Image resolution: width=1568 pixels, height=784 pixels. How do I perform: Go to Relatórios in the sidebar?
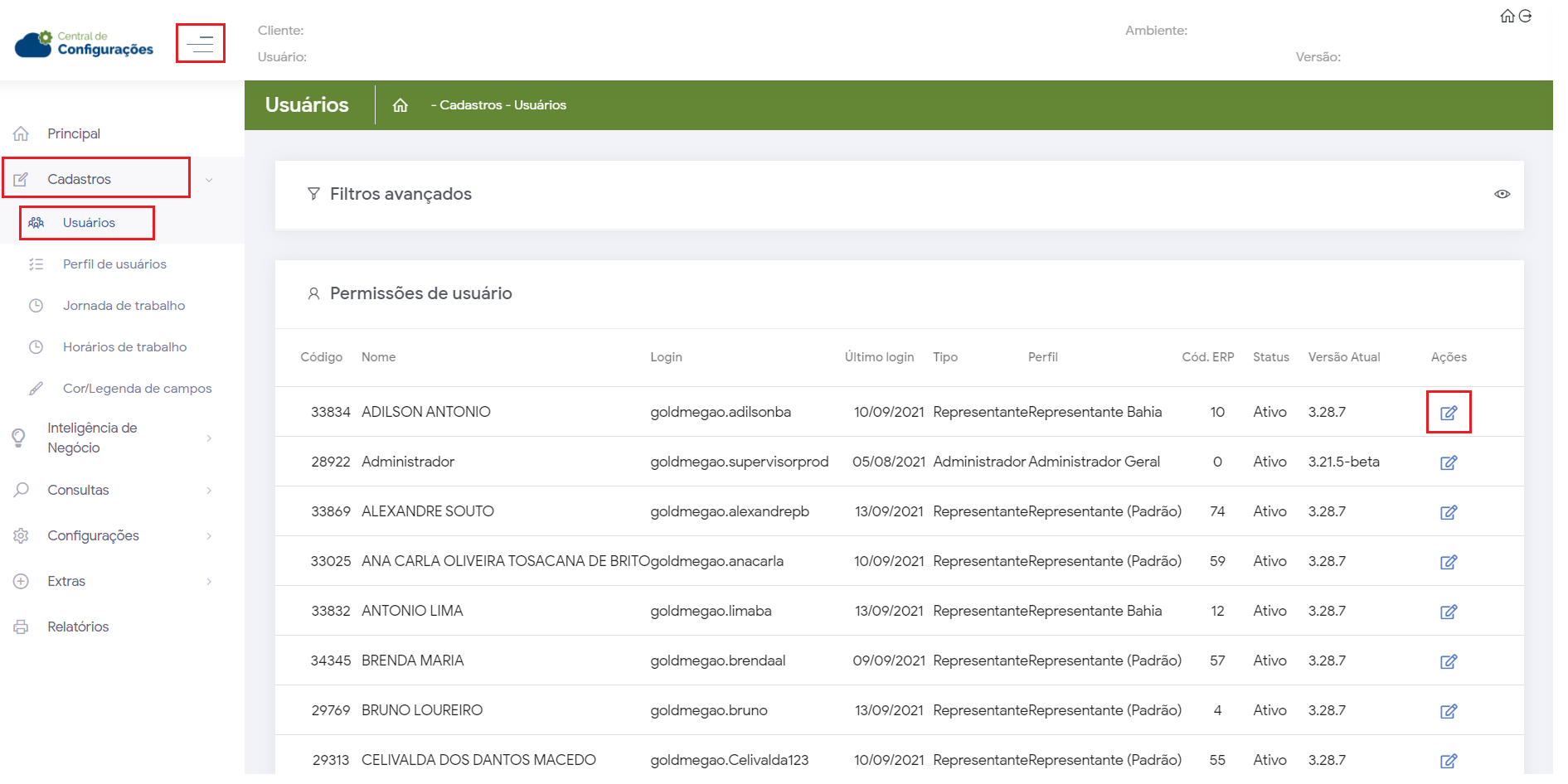pos(78,627)
